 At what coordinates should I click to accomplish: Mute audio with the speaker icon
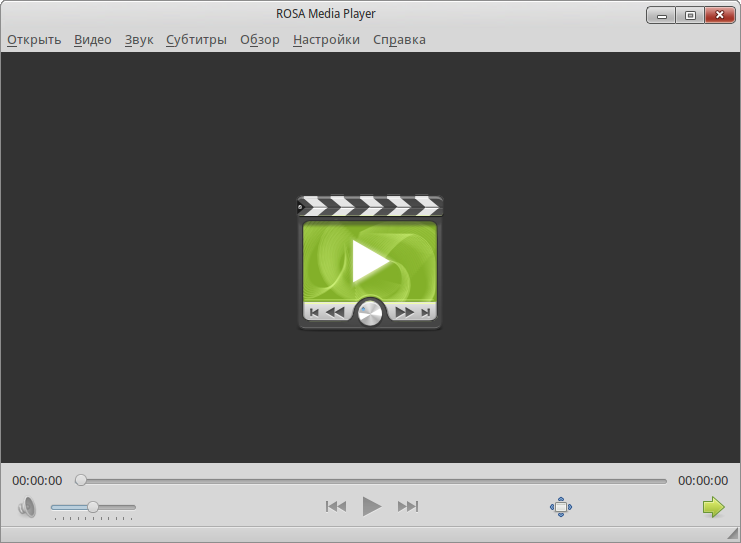pos(27,507)
